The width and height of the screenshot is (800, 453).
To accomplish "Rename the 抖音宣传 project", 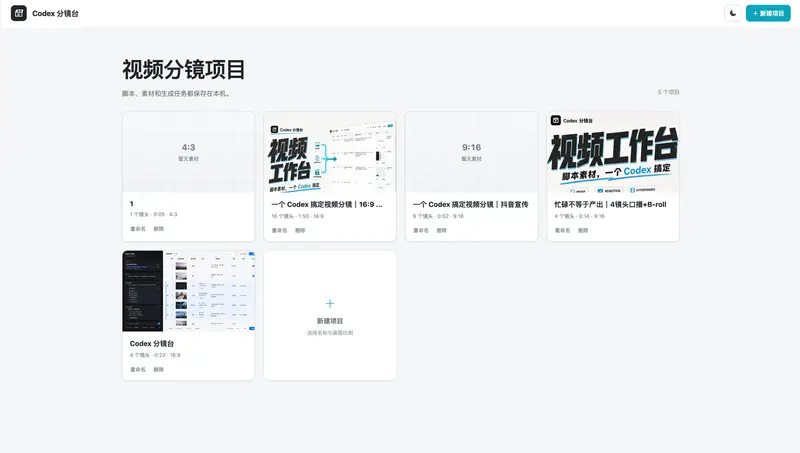I will (x=421, y=230).
